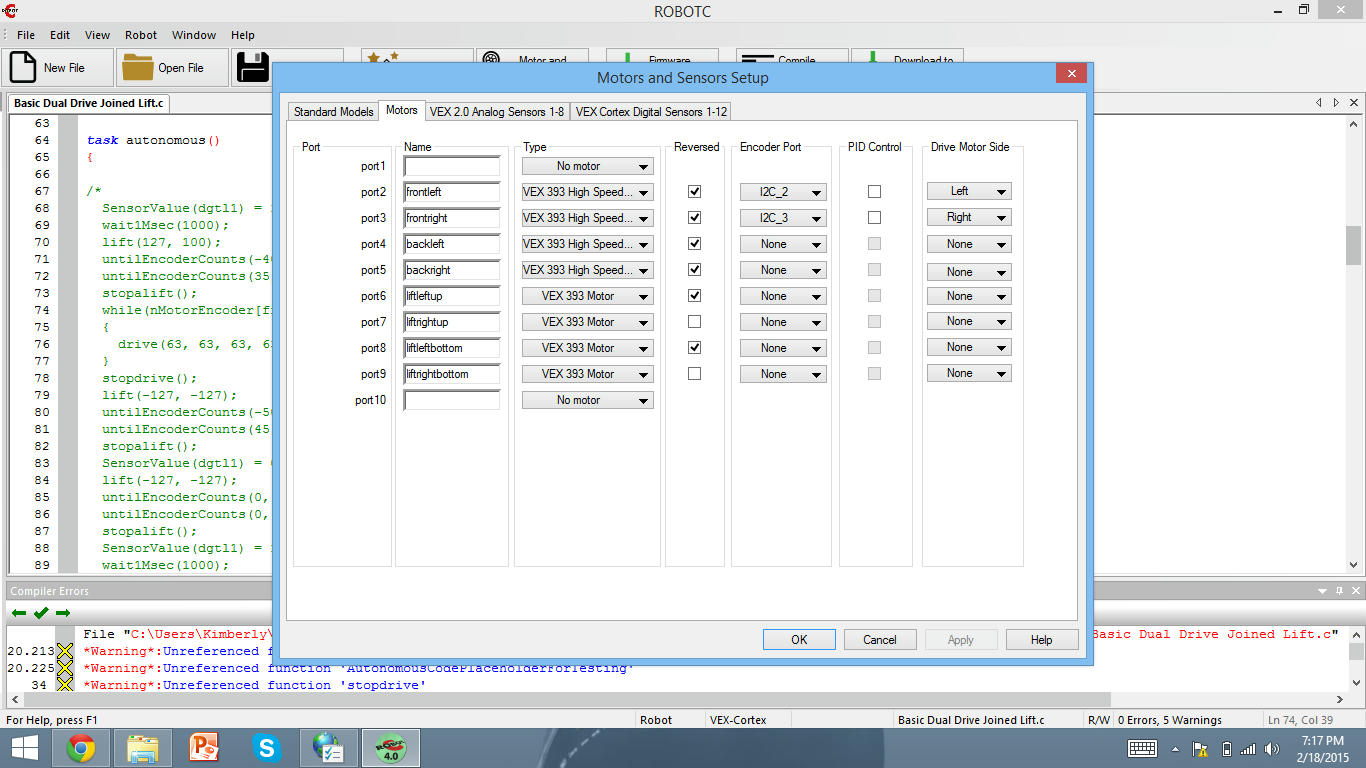Open Skype from taskbar
This screenshot has height=768, width=1366.
266,748
